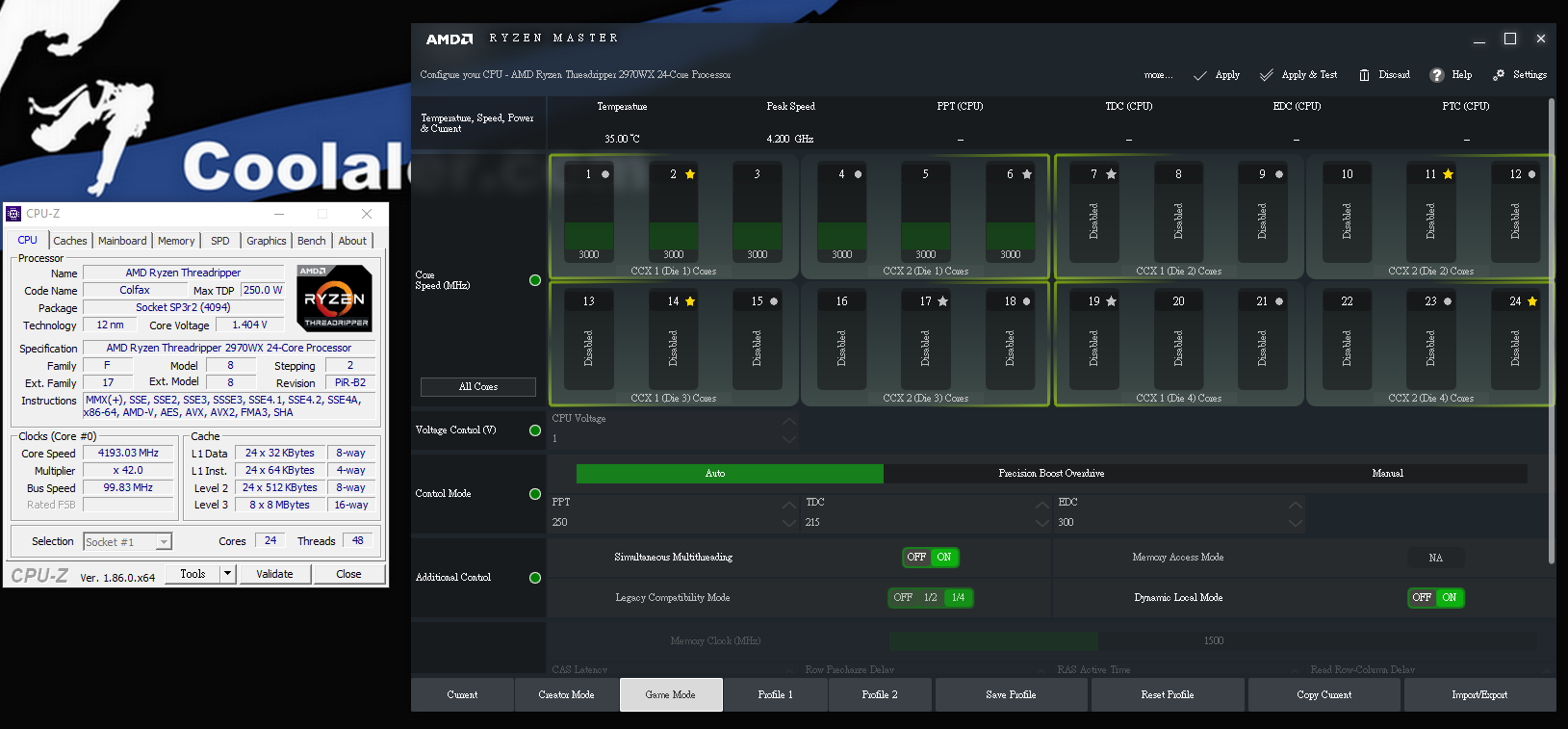Open the CPU-Z Tools dropdown arrow
Image resolution: width=1568 pixels, height=729 pixels.
point(228,574)
